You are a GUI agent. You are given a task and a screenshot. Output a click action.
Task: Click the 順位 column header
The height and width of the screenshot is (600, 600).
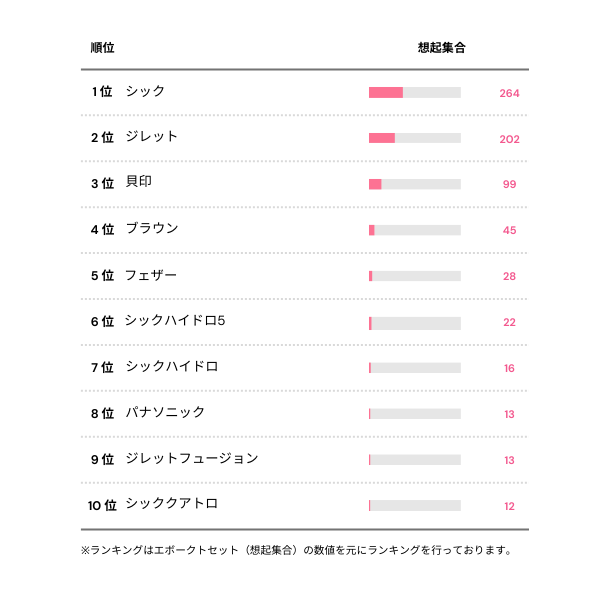click(x=102, y=47)
